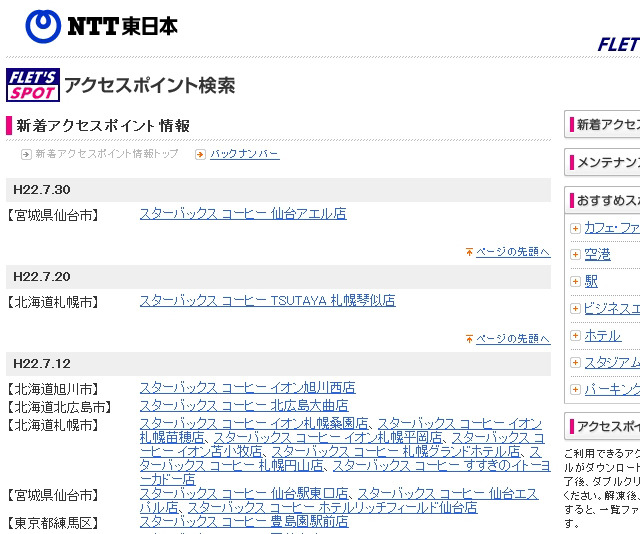
Task: Expand the 空港 category plus icon
Action: click(x=575, y=255)
